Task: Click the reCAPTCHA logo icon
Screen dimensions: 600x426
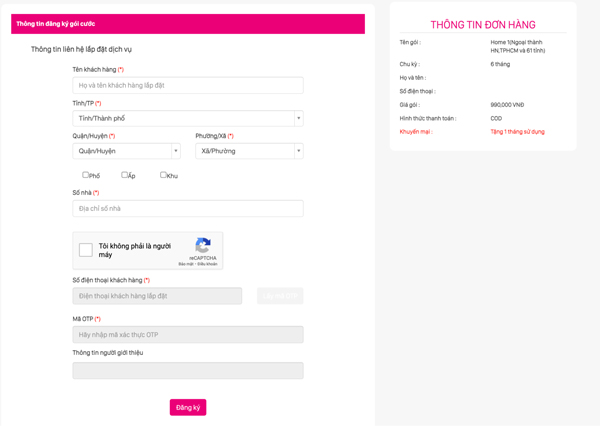Action: point(203,245)
